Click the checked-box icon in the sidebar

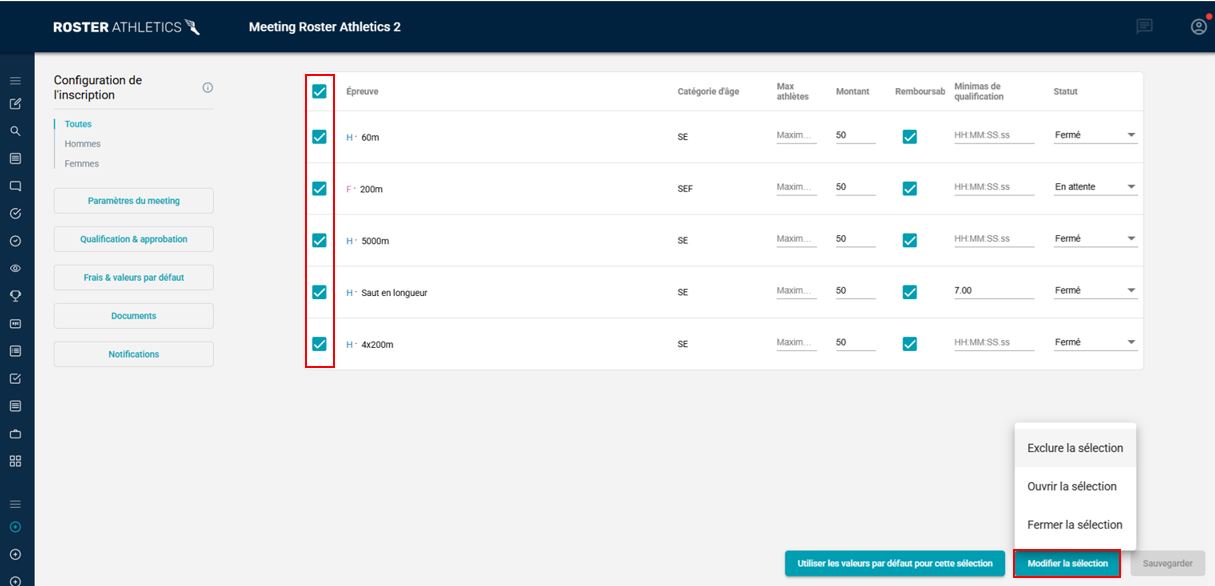(15, 379)
